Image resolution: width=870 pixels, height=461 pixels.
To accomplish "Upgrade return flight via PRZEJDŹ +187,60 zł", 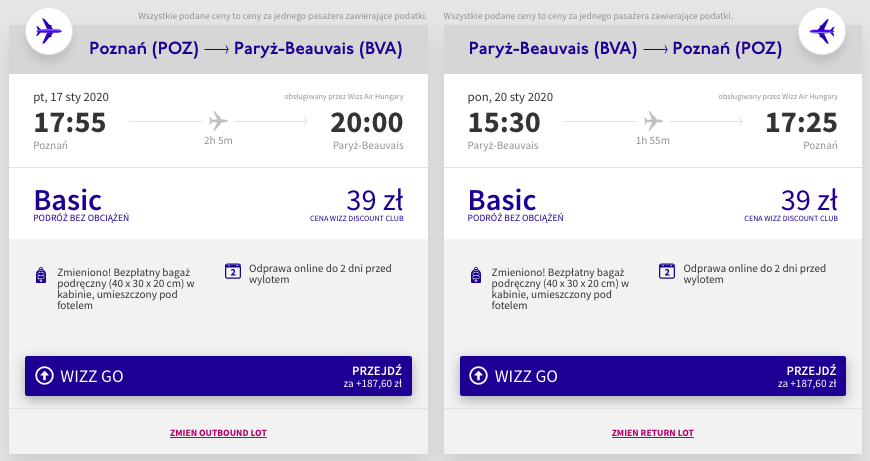I will point(810,376).
